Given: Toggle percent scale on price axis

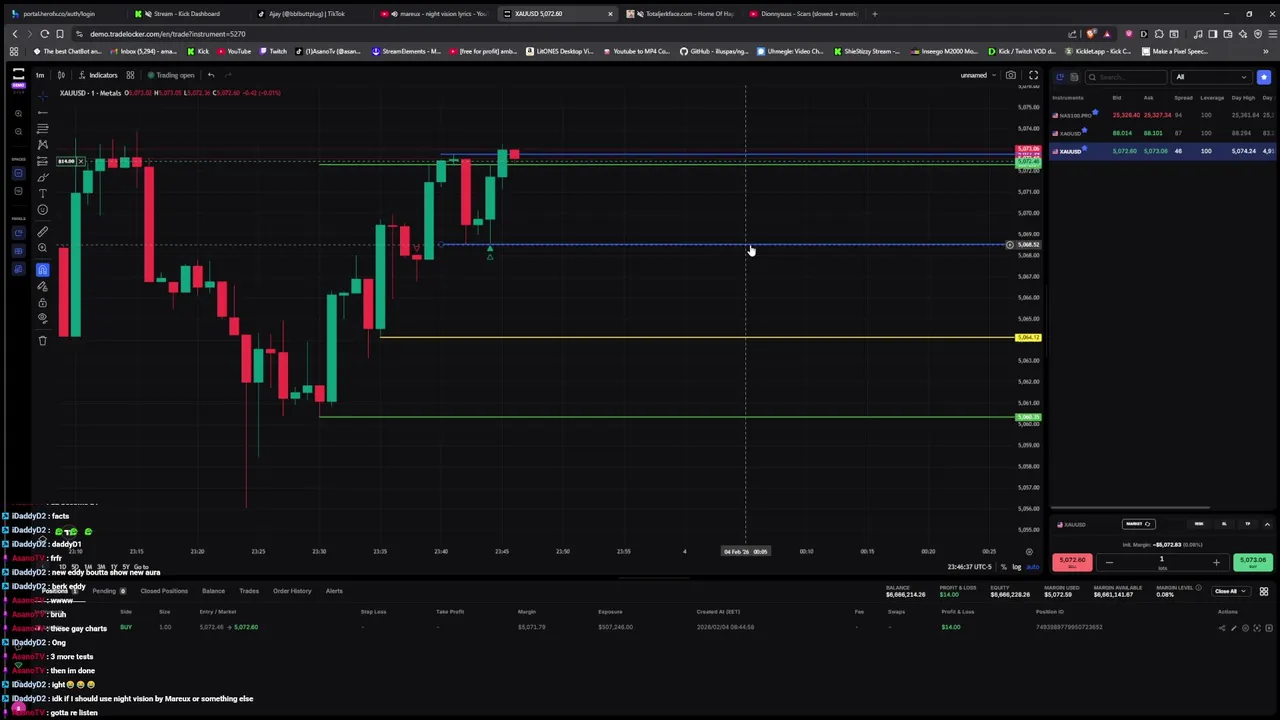Looking at the screenshot, I should (1003, 567).
